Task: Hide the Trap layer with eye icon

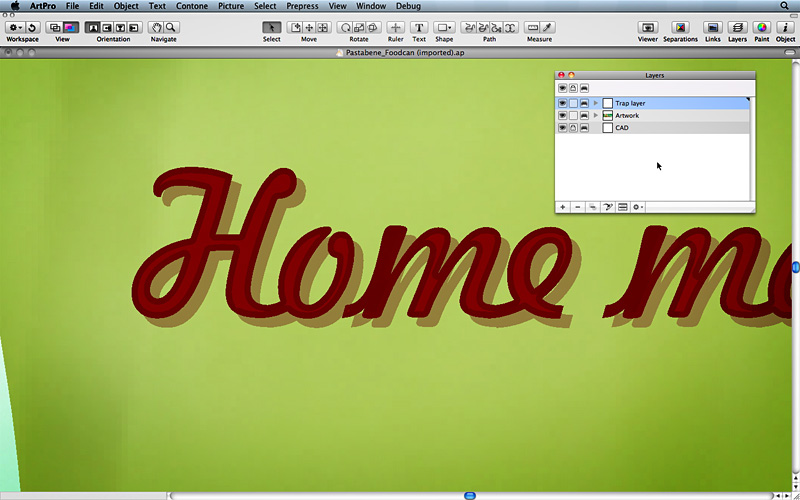Action: 562,103
